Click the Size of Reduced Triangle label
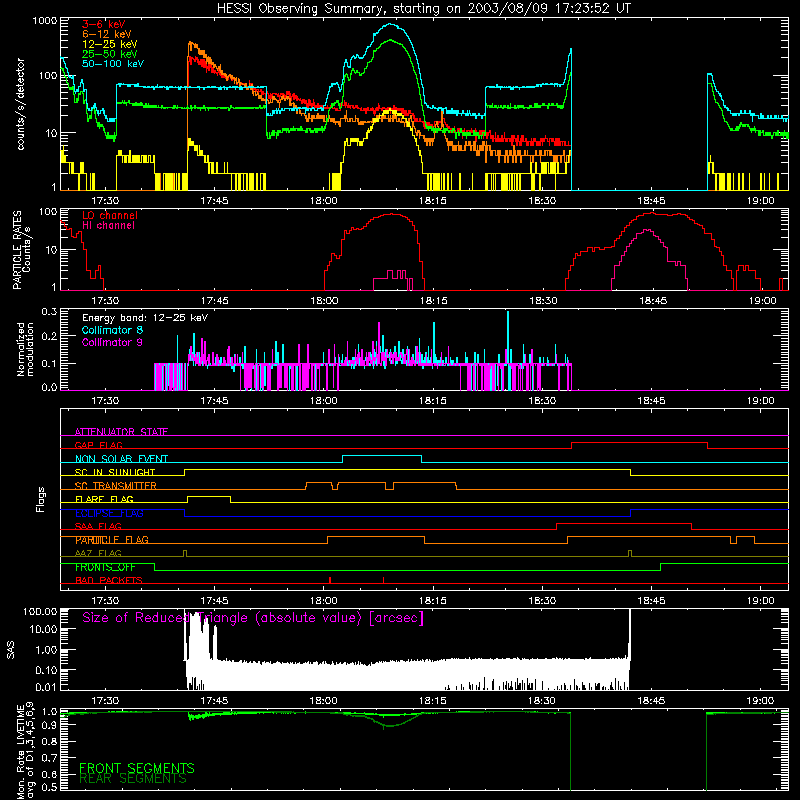The width and height of the screenshot is (800, 800). tap(253, 618)
